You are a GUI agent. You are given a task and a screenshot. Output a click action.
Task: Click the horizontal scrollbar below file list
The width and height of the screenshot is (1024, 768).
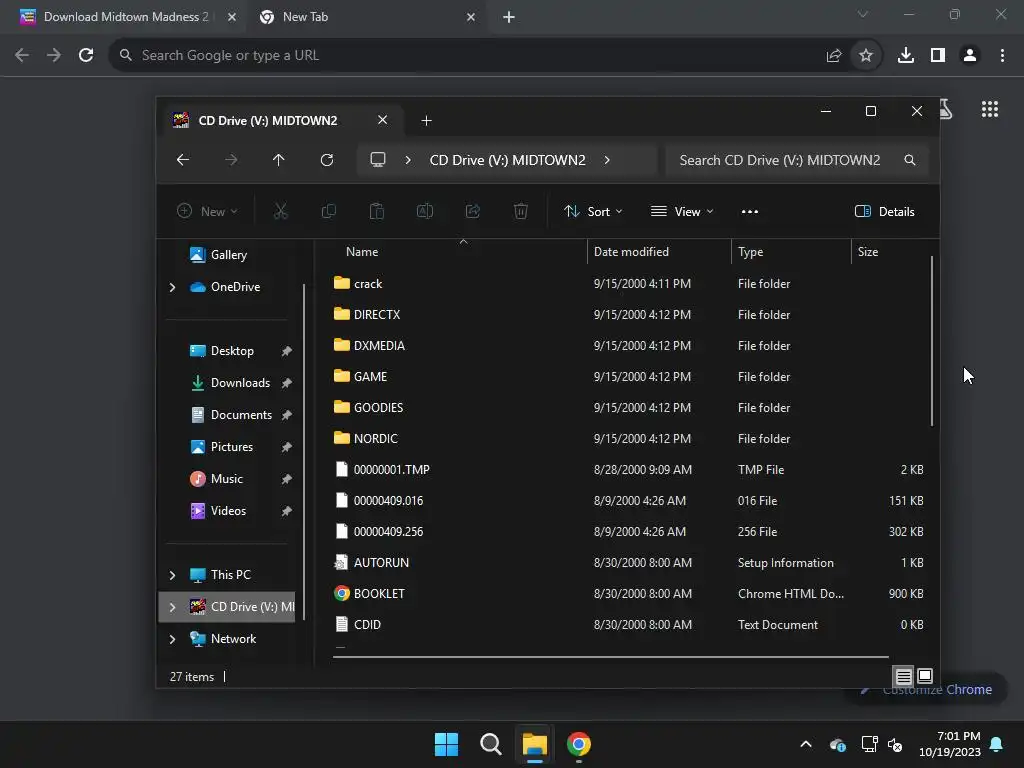tap(611, 656)
